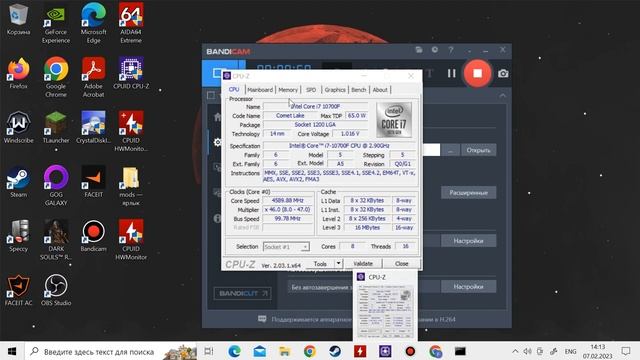The image size is (640, 360).
Task: Select GOG GALAXY desktop icon
Action: (x=56, y=186)
